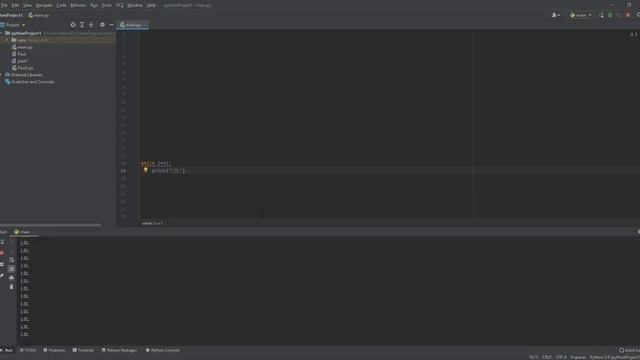The height and width of the screenshot is (360, 640).
Task: Click the project panel horizontal scrollbar
Action: 51,225
